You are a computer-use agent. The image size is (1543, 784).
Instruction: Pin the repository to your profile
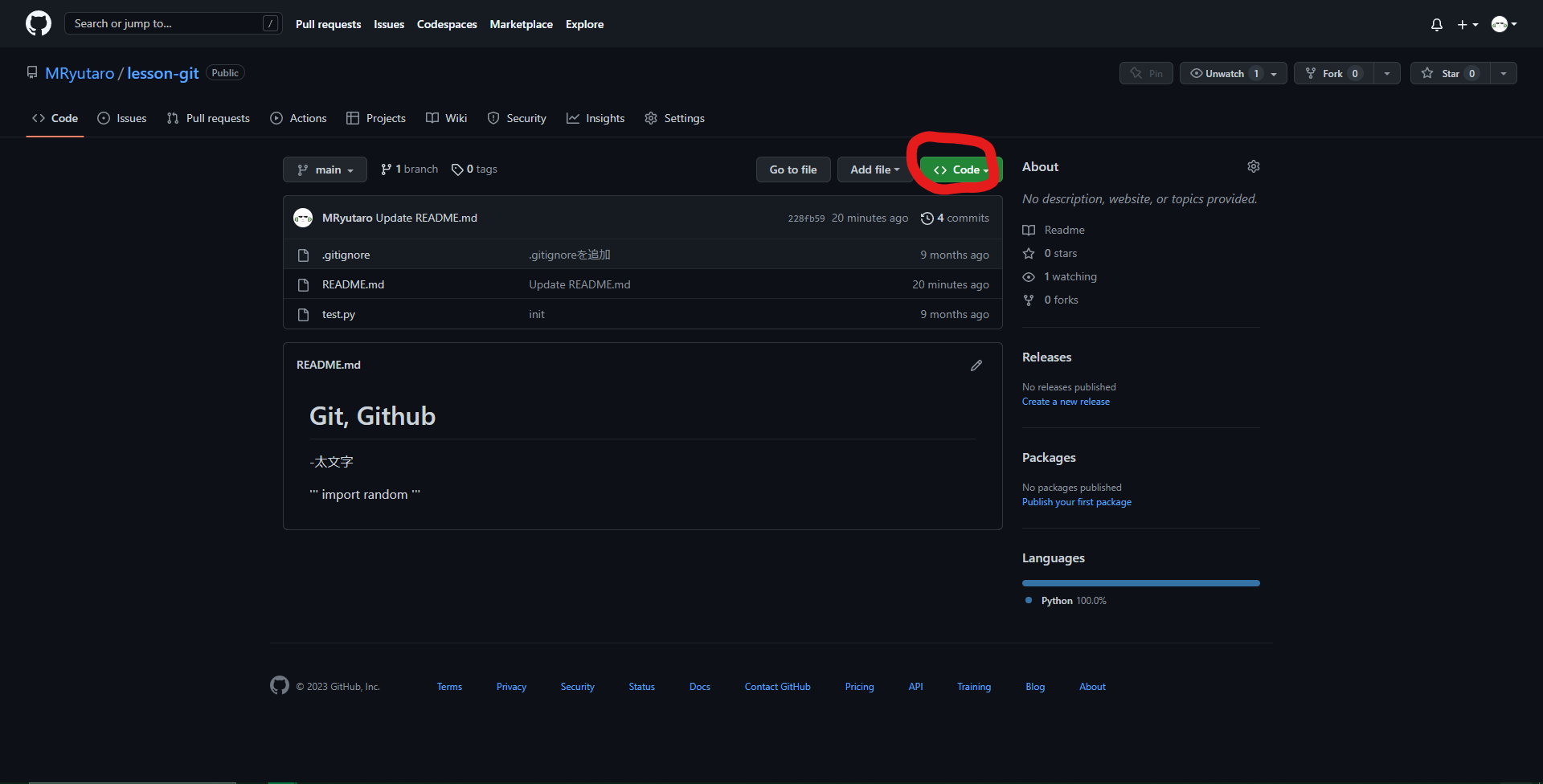(1146, 73)
